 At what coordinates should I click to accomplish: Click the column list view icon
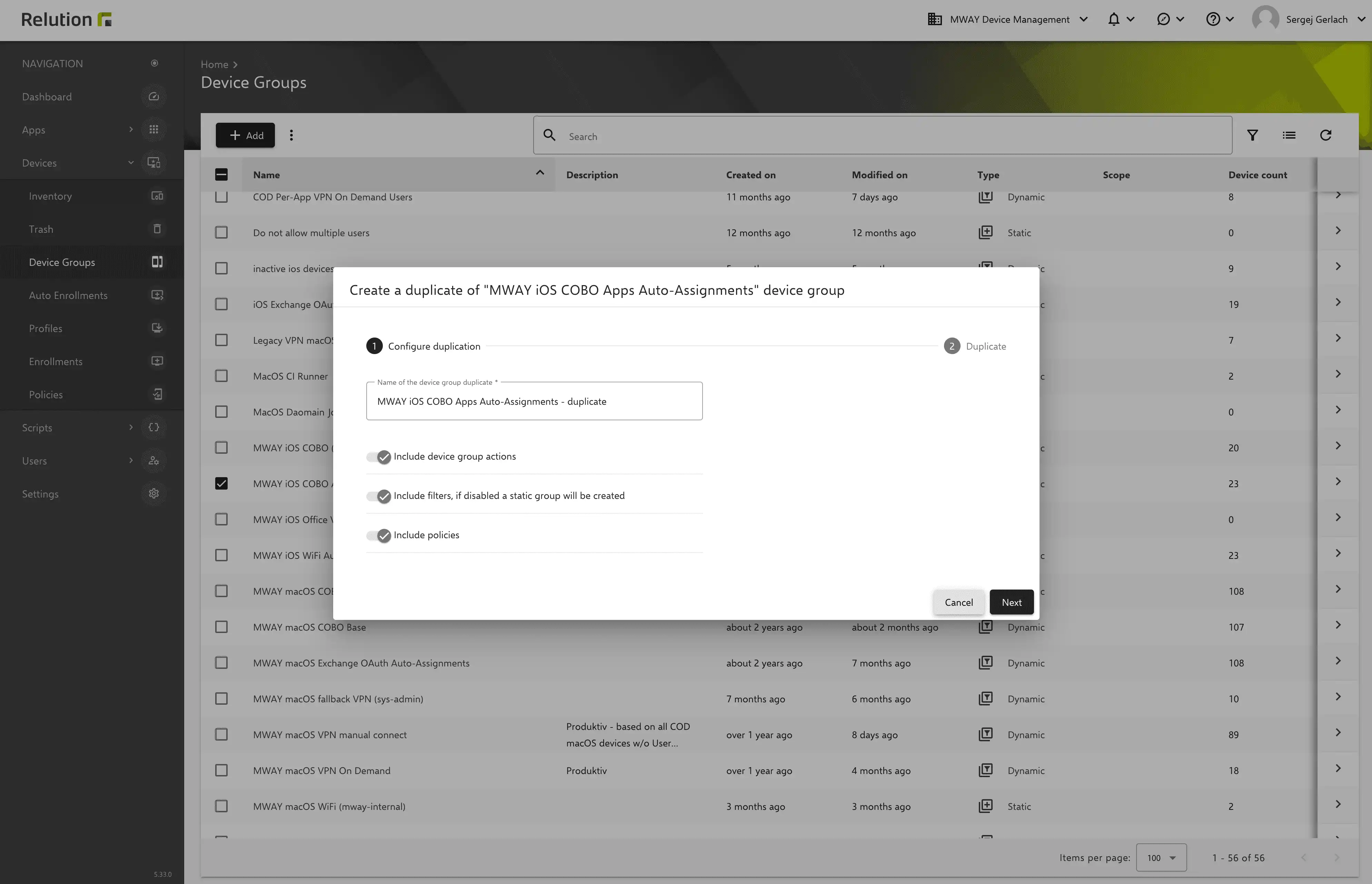1289,135
